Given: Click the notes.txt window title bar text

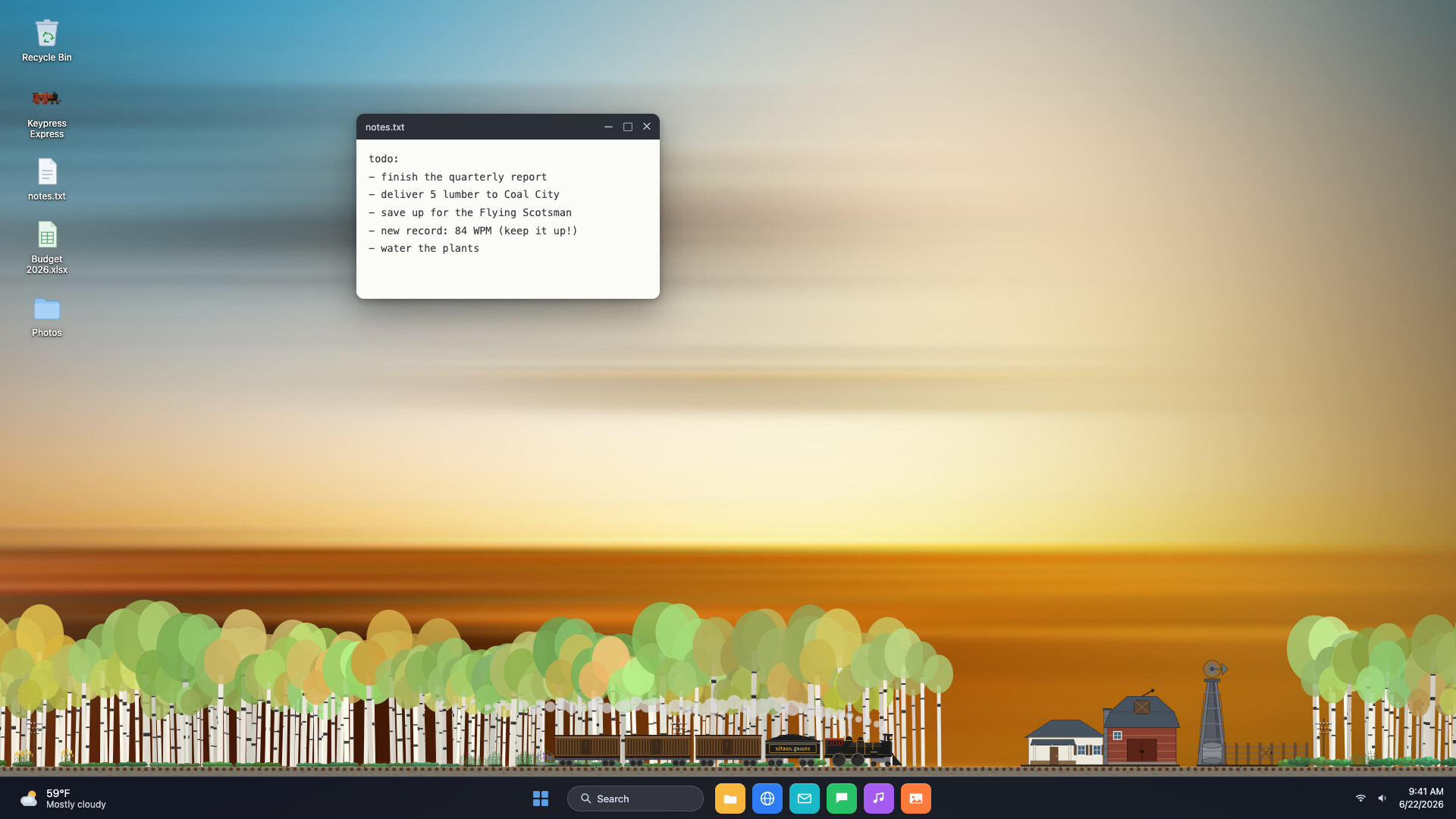Looking at the screenshot, I should 385,127.
